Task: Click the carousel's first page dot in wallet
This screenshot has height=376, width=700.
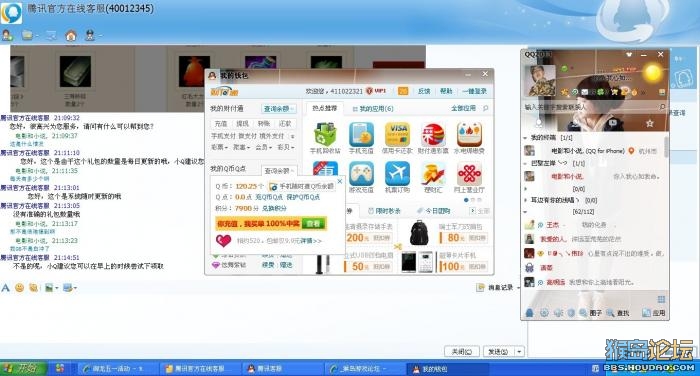Action: tap(466, 200)
